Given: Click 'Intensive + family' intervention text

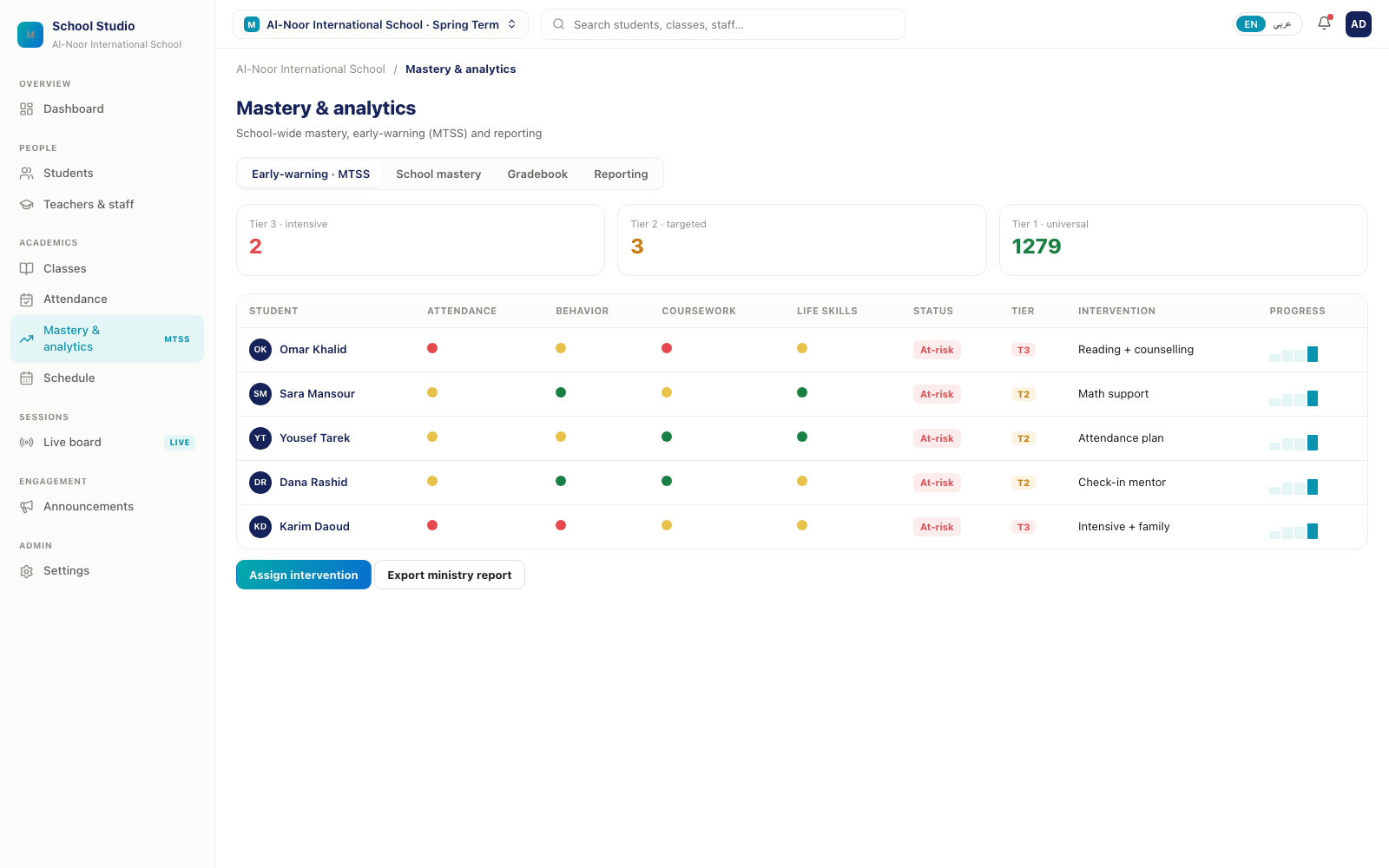Looking at the screenshot, I should [x=1123, y=527].
